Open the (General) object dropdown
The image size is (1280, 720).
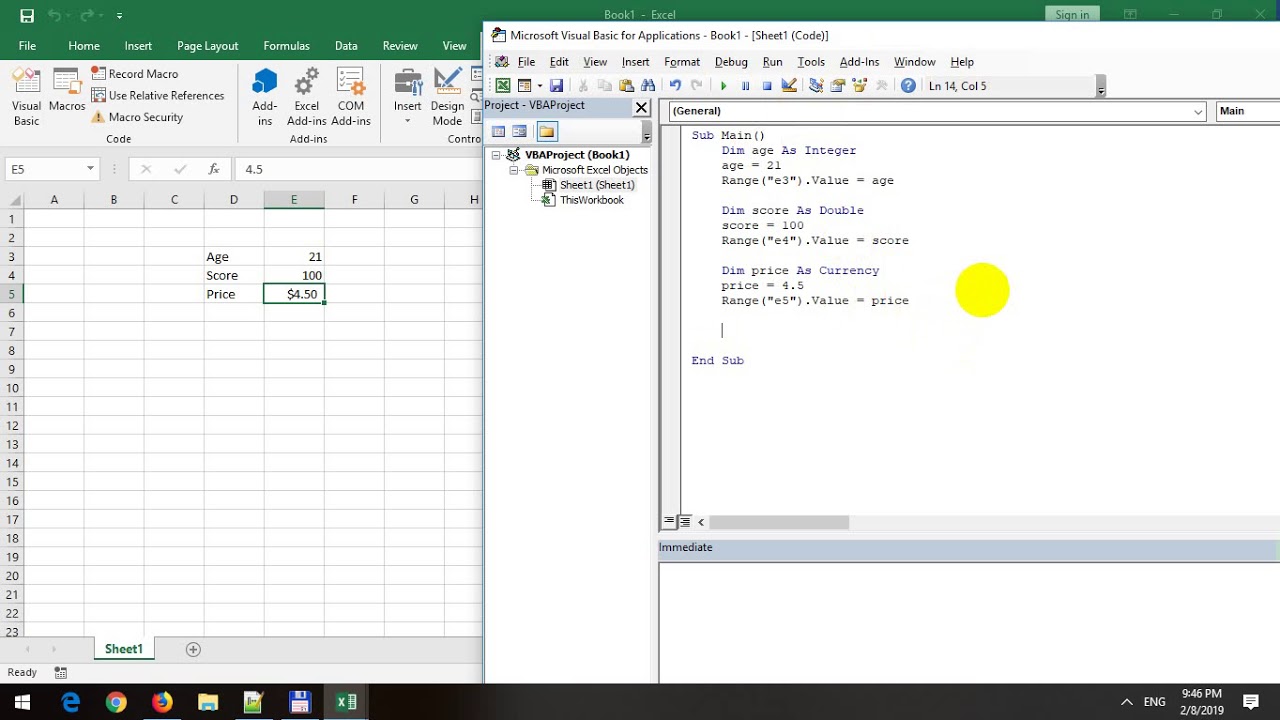tap(937, 111)
